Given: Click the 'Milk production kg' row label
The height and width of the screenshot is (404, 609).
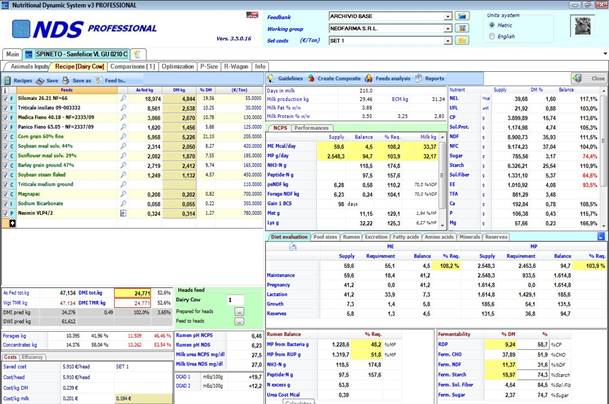Looking at the screenshot, I should point(287,99).
